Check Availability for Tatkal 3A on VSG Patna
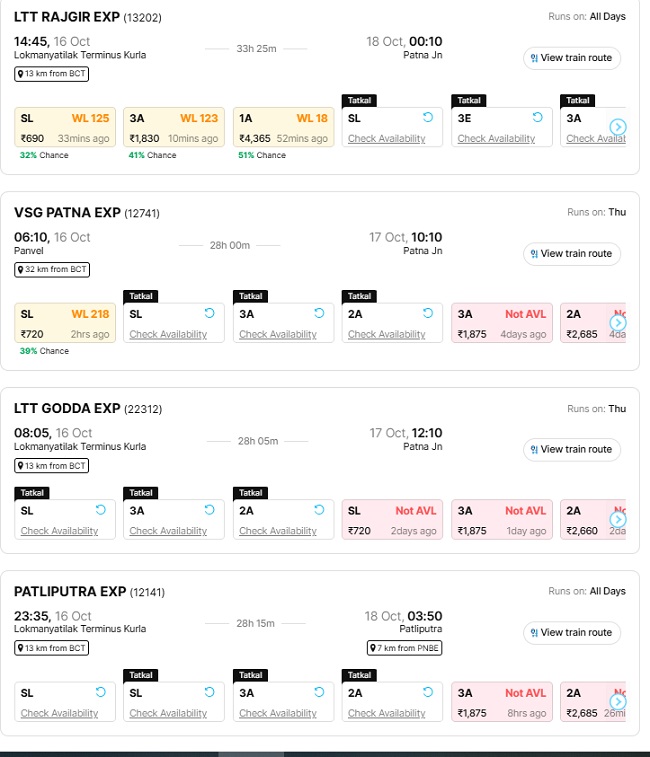The height and width of the screenshot is (757, 650). coord(277,334)
